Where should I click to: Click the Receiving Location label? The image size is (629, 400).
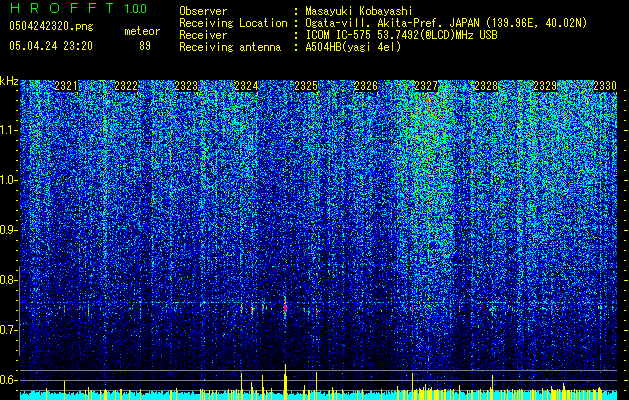[233, 23]
